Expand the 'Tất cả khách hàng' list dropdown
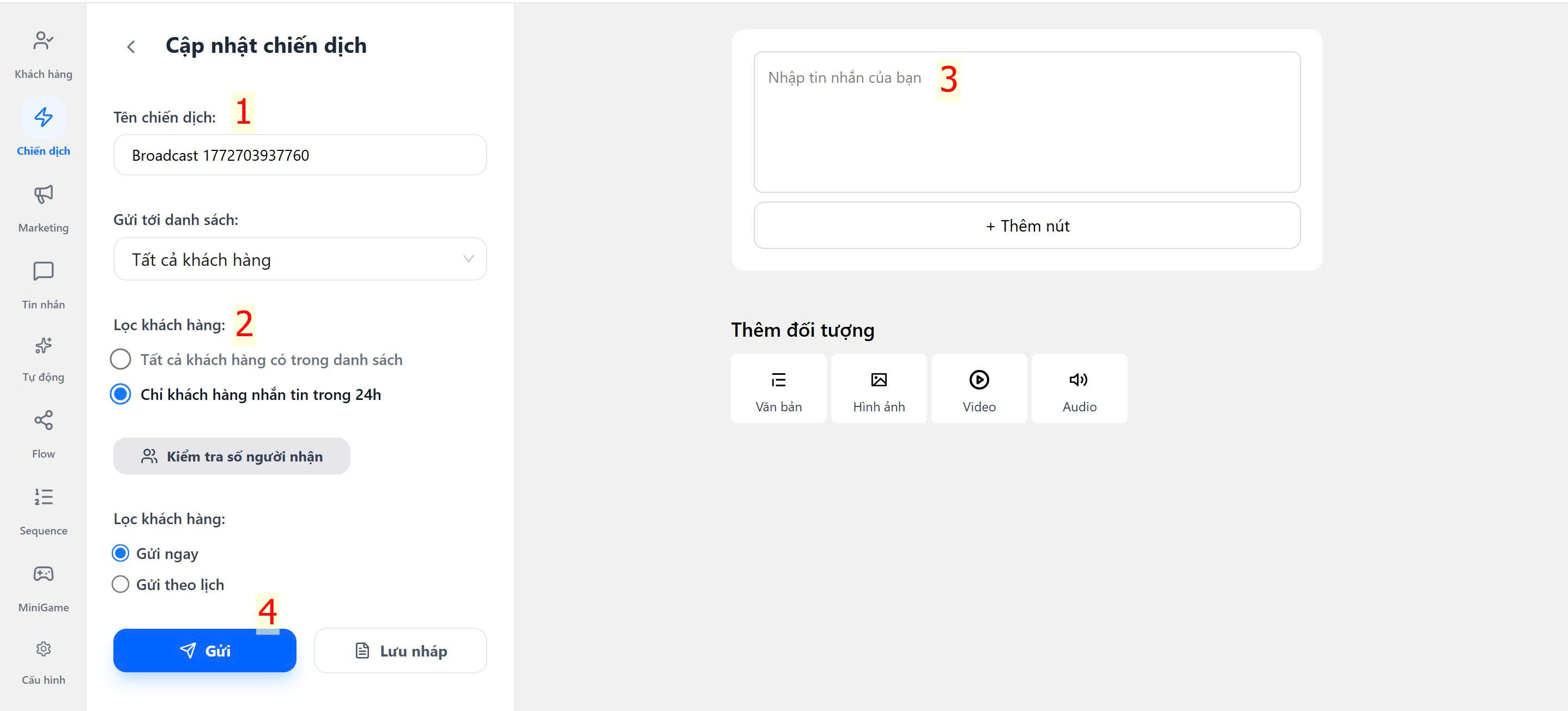 coord(299,259)
